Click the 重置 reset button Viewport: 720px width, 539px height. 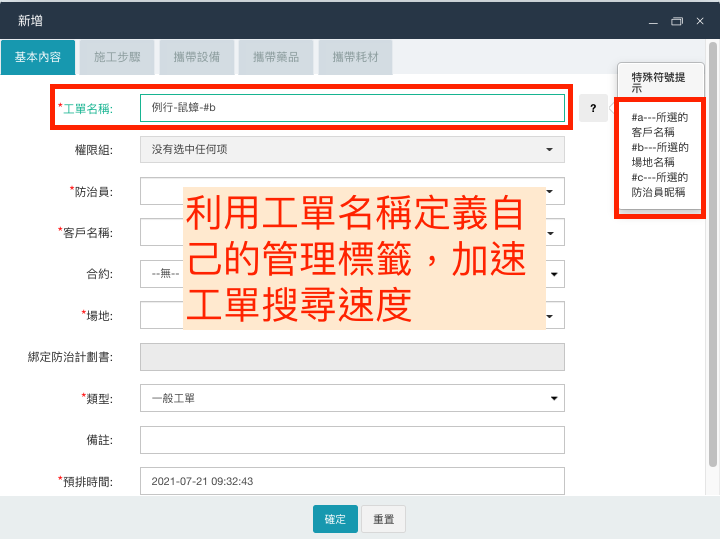coord(383,519)
